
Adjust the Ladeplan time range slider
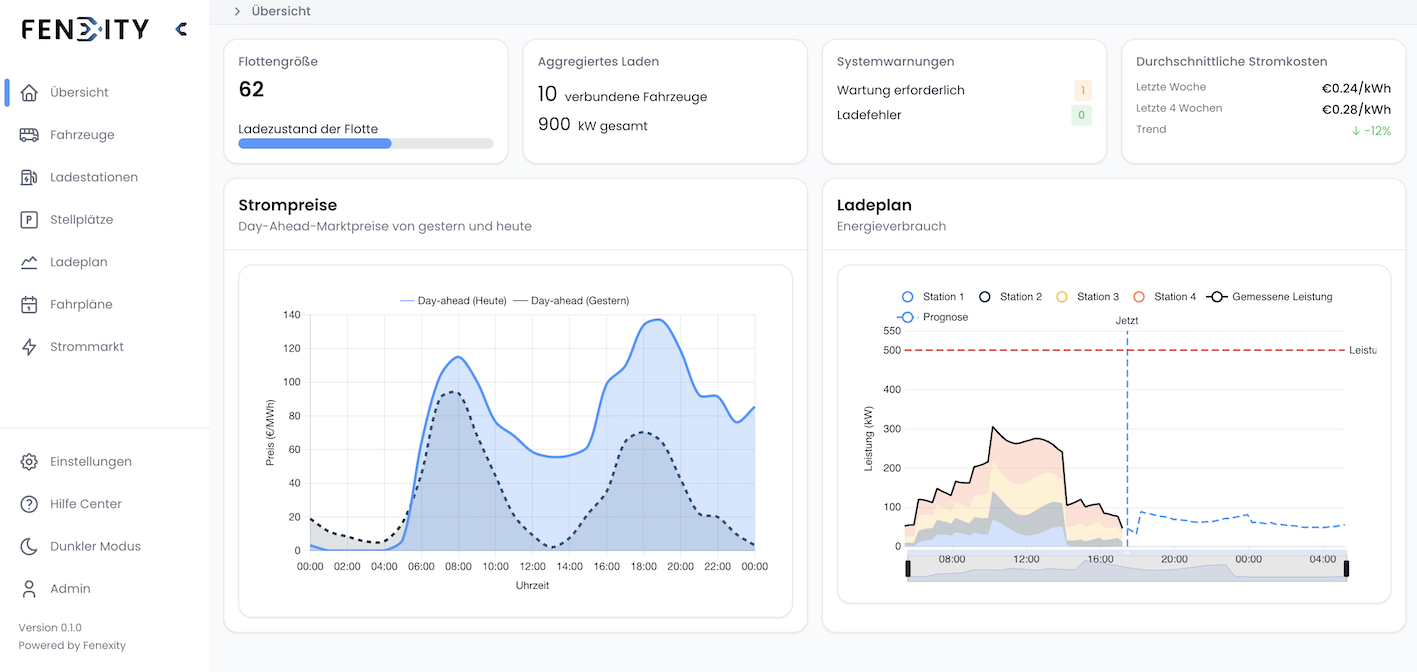pyautogui.click(x=1128, y=564)
